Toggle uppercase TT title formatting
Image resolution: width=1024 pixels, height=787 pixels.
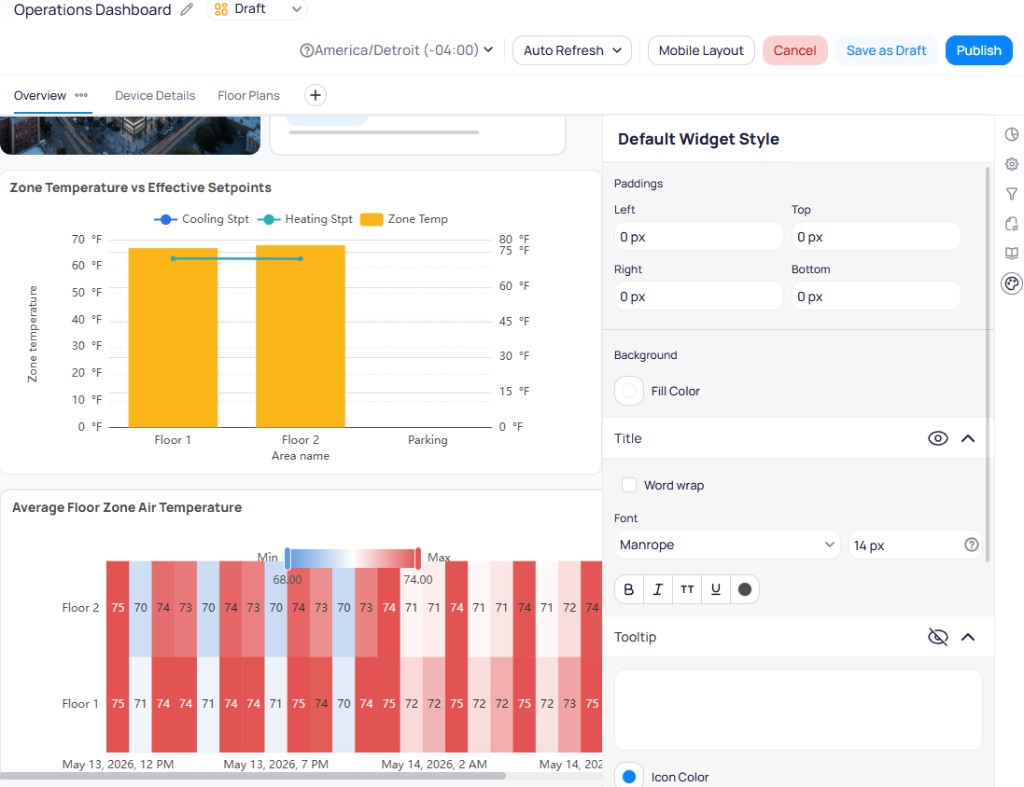pos(687,589)
